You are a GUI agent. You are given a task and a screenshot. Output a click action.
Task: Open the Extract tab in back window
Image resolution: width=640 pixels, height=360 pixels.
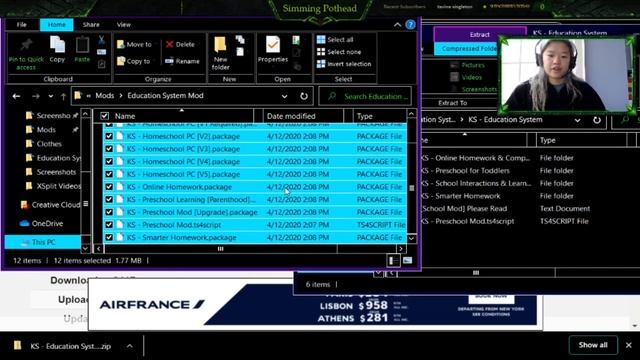coord(480,34)
